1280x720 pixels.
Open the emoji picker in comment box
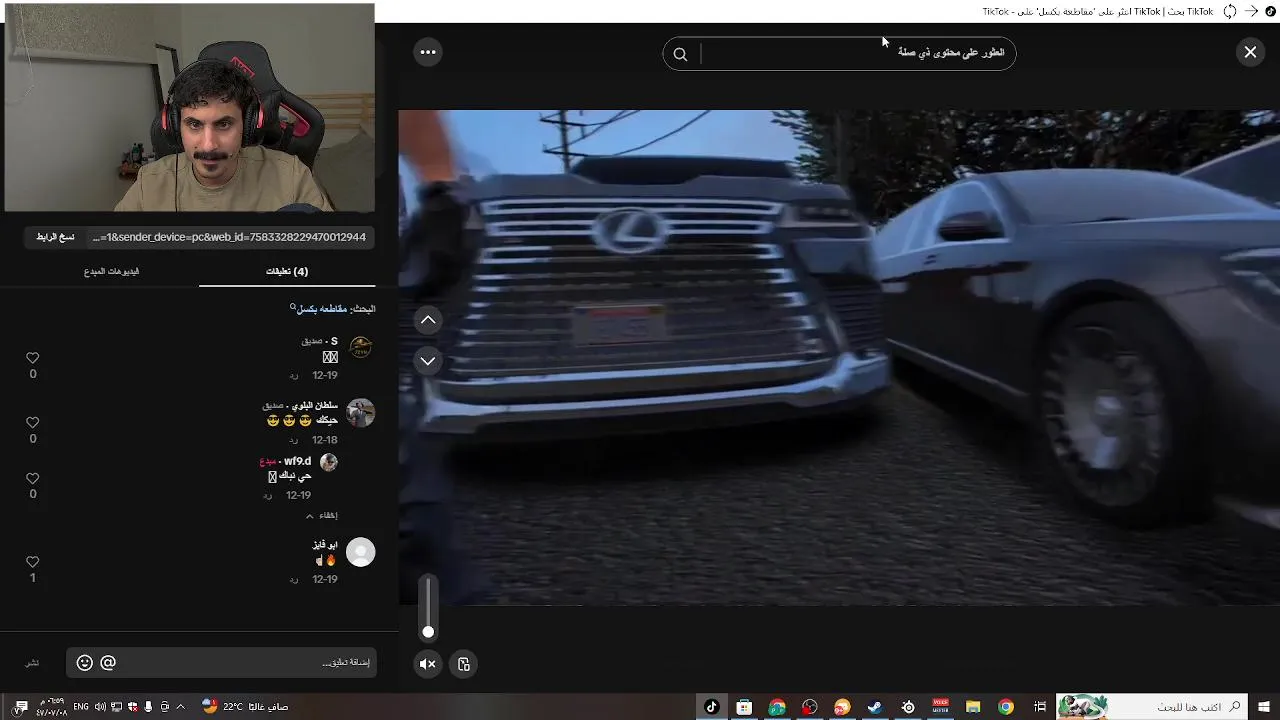(x=85, y=662)
